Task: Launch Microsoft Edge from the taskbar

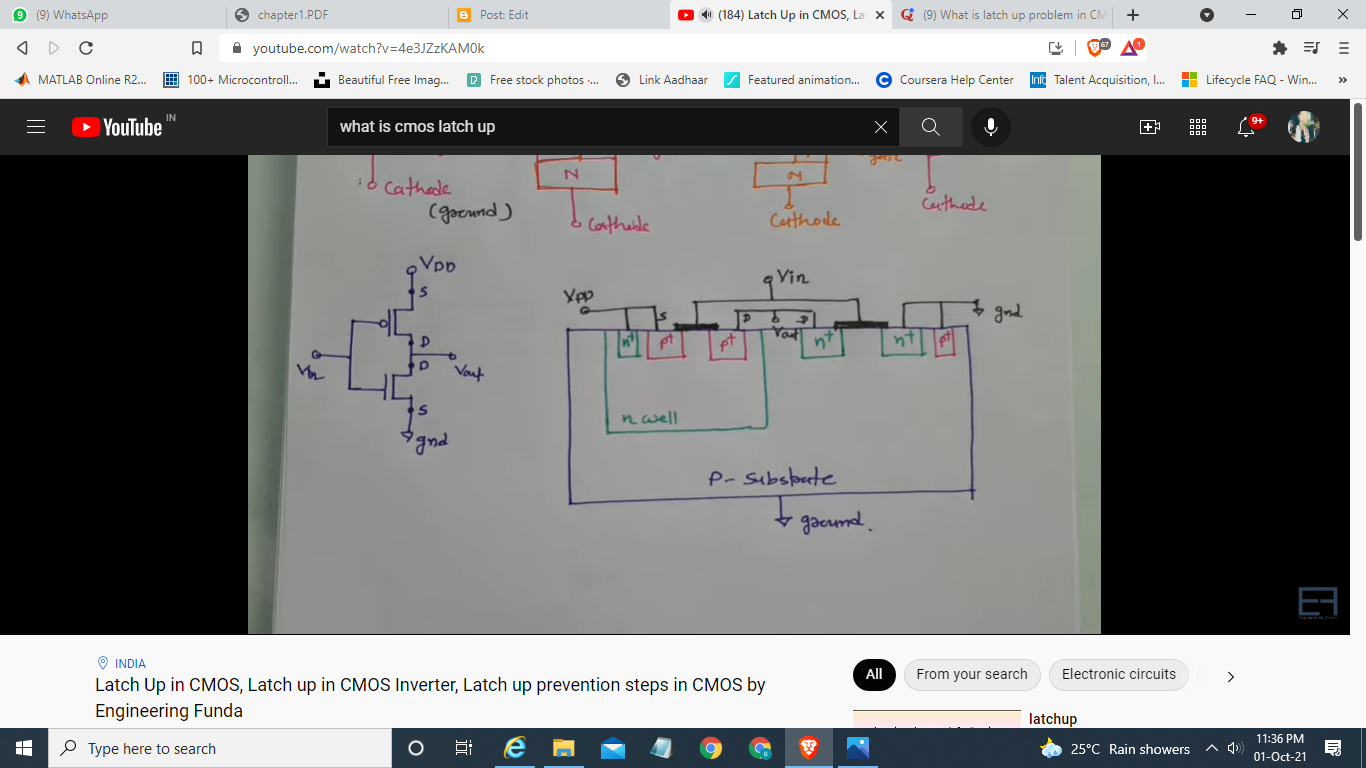Action: tap(515, 748)
